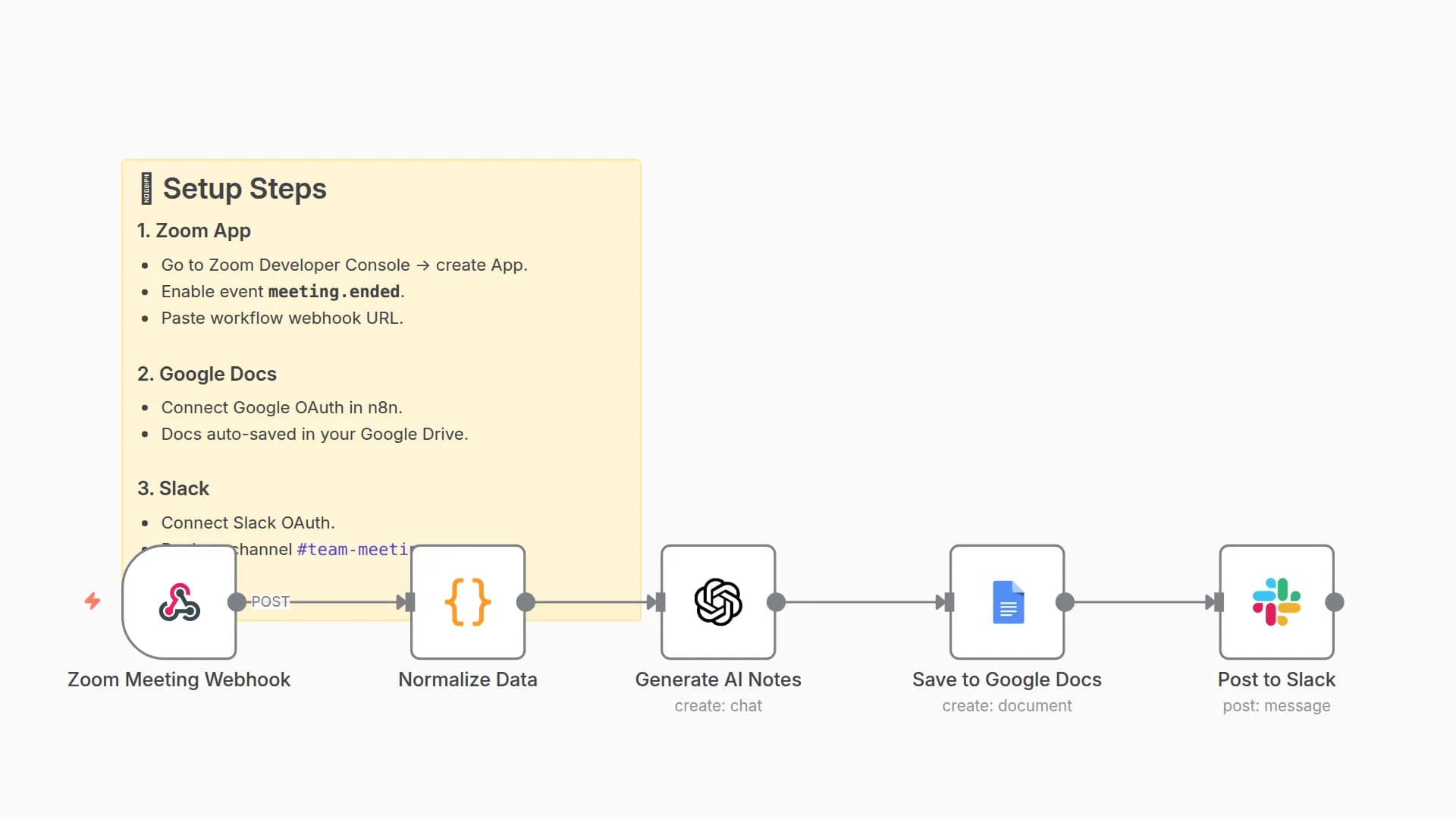Click output dot on Zoom Meeting Webhook
The width and height of the screenshot is (1456, 819).
[237, 602]
